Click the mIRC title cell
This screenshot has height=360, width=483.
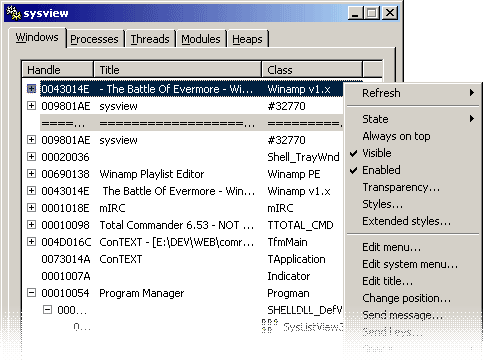112,208
